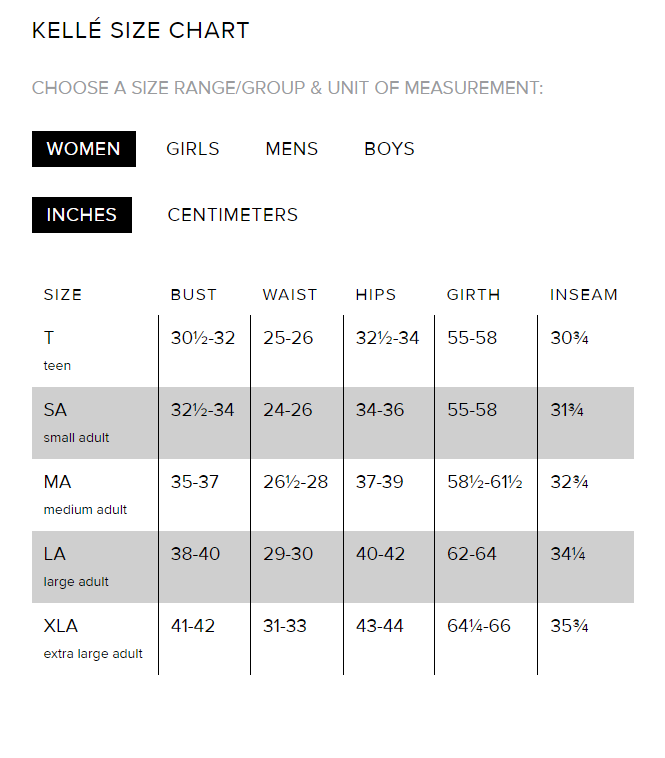Click the HIPS column header
This screenshot has height=758, width=665.
point(376,295)
